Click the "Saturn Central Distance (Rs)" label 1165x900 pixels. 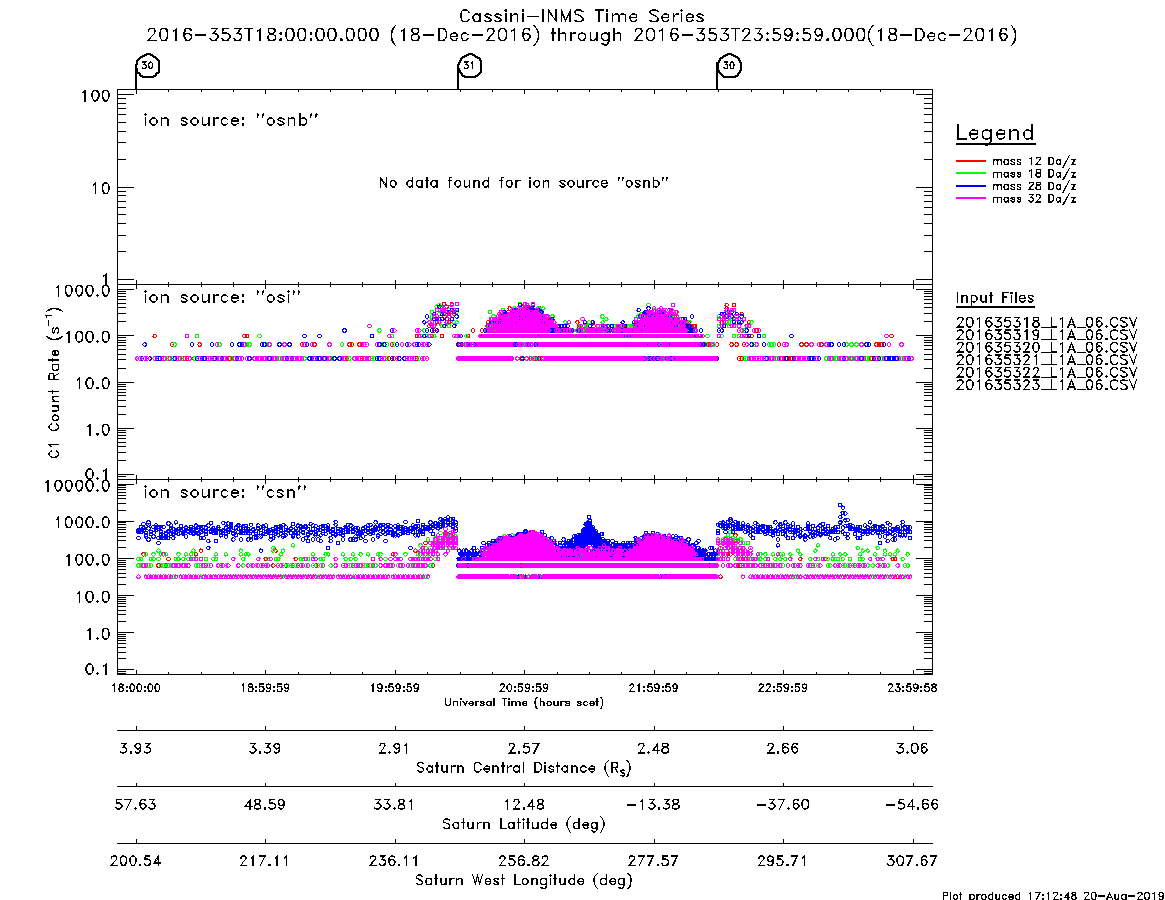click(524, 768)
